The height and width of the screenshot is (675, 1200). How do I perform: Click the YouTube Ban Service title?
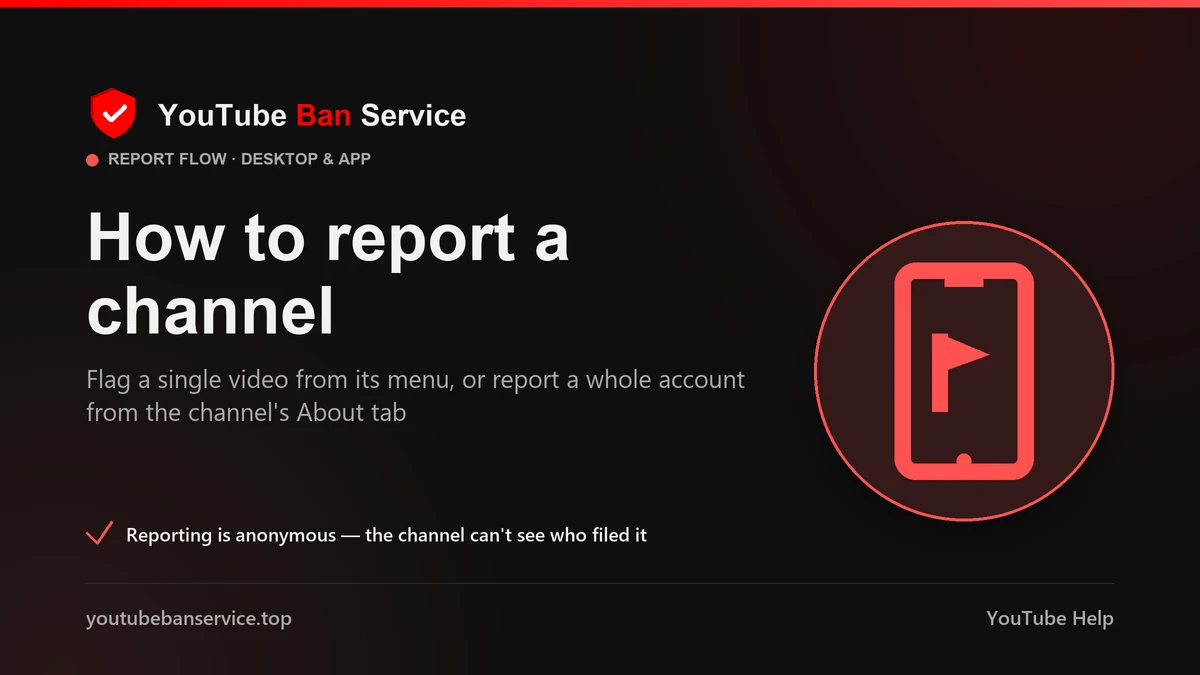click(312, 115)
